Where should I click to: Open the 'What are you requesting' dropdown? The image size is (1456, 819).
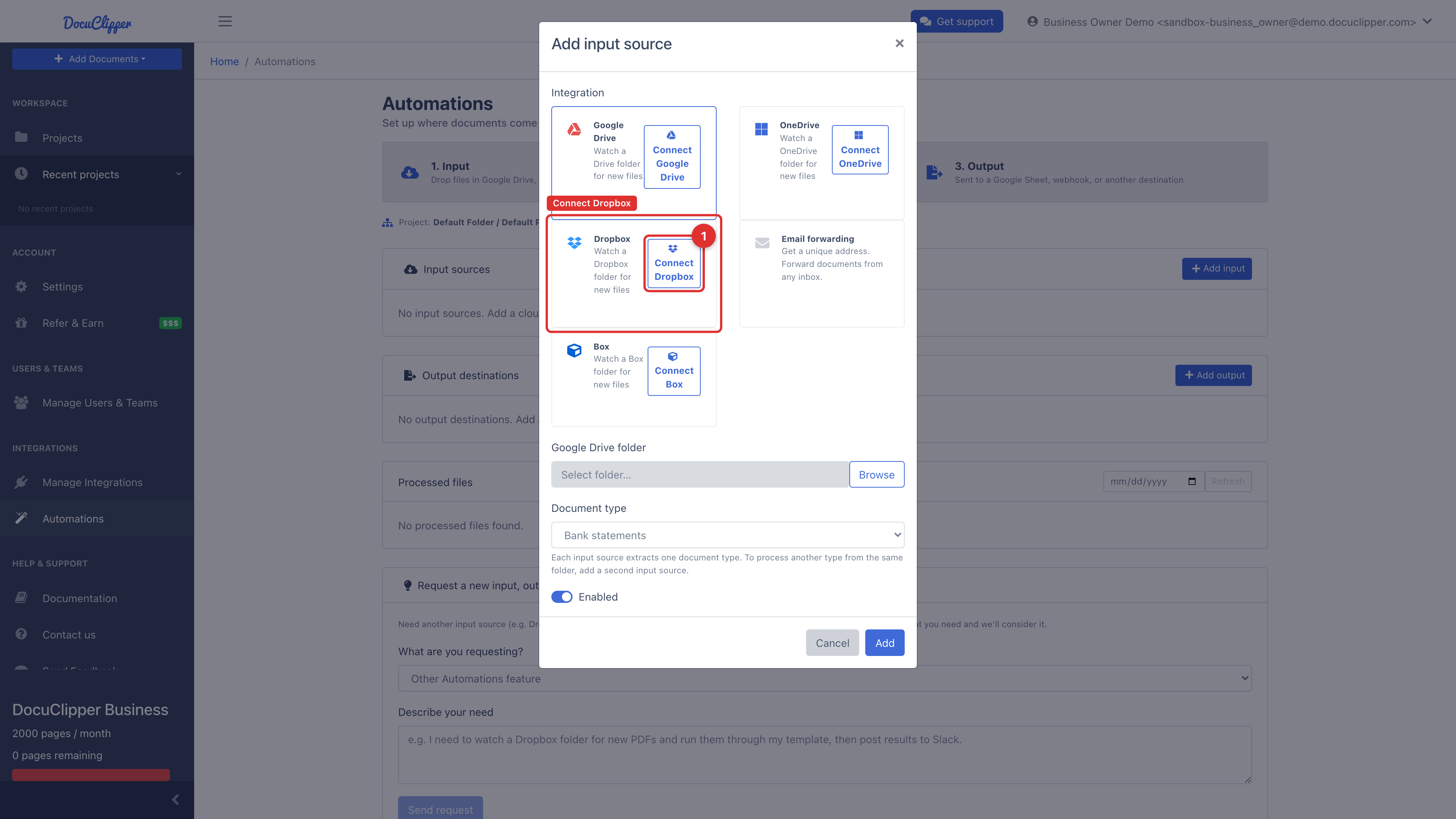point(825,678)
